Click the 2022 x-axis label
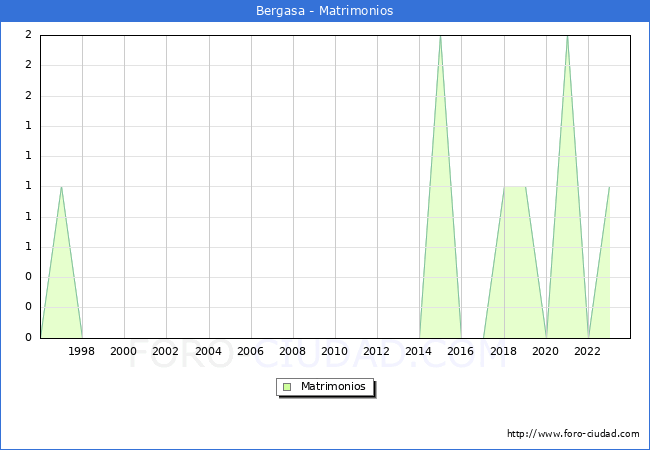650x450 pixels. coord(587,351)
